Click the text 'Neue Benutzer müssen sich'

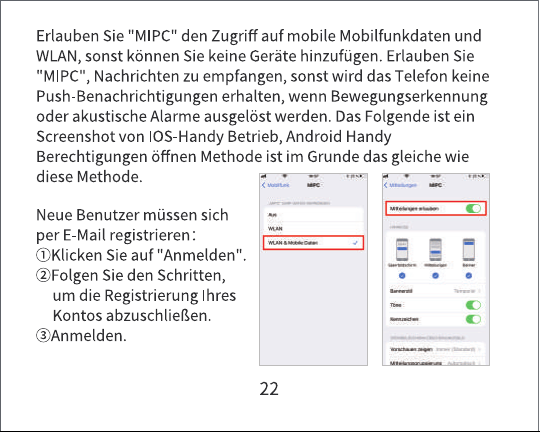coord(132,215)
